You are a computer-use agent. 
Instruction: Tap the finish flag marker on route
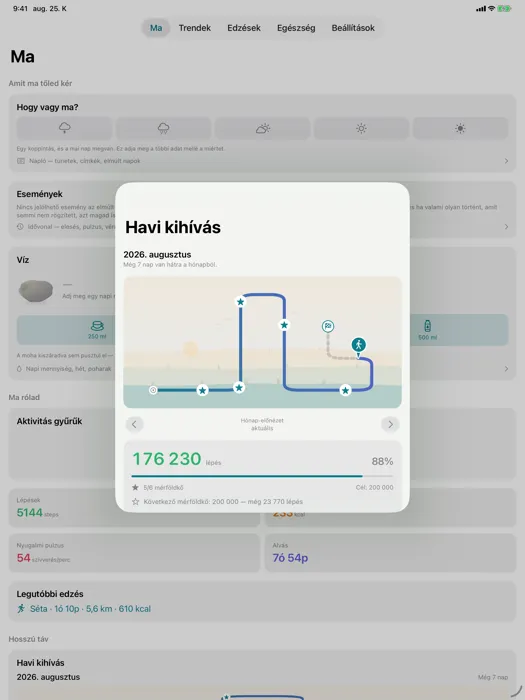point(328,326)
